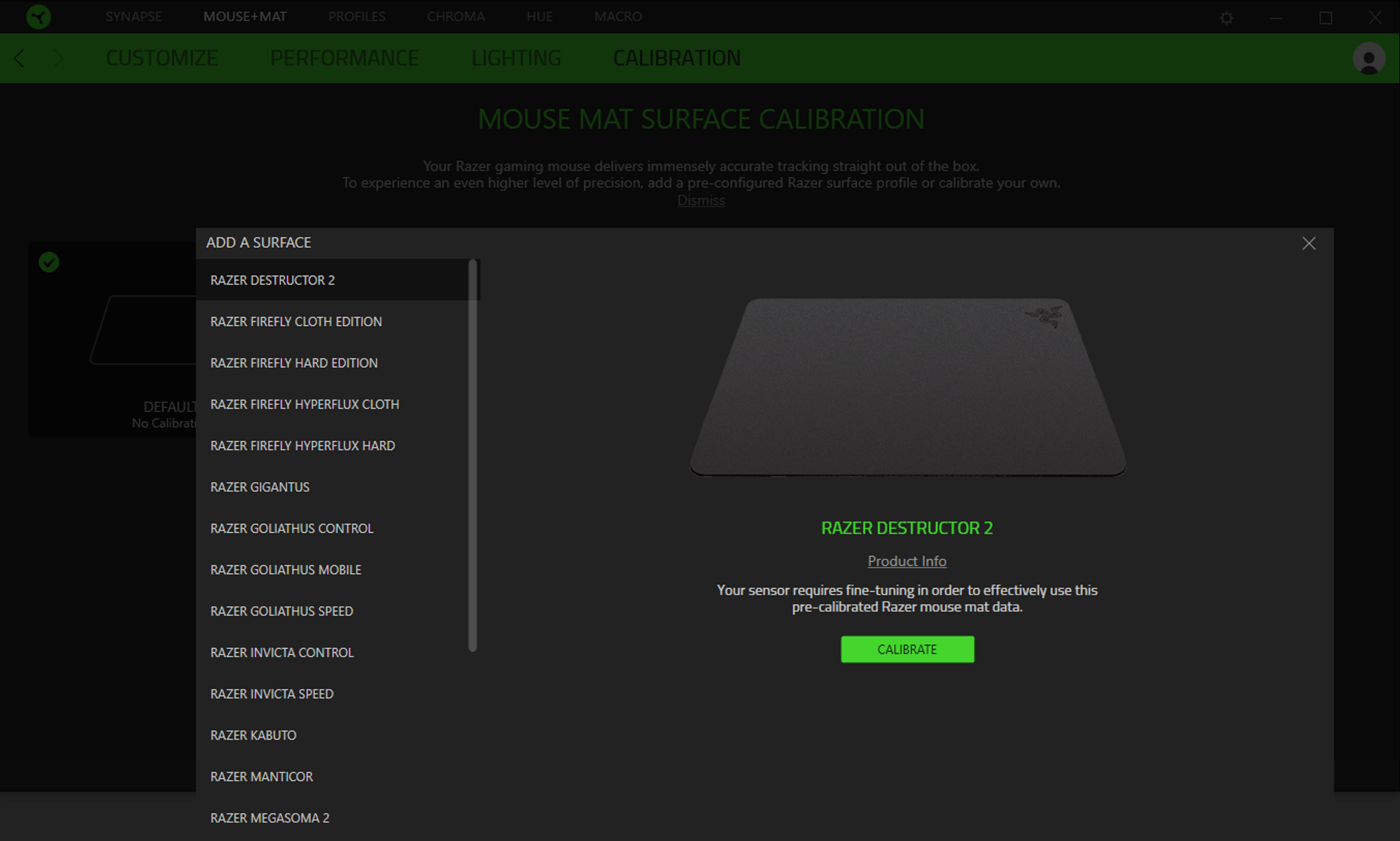Choose Razer Invicta Control
Viewport: 1400px width, 841px height.
click(x=332, y=652)
